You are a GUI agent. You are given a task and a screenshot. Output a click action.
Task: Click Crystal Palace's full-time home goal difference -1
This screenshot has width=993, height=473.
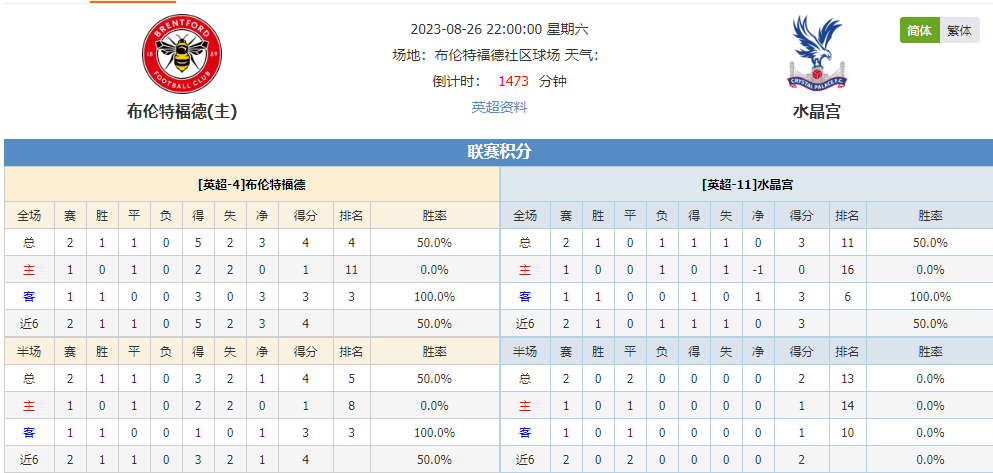tap(757, 270)
